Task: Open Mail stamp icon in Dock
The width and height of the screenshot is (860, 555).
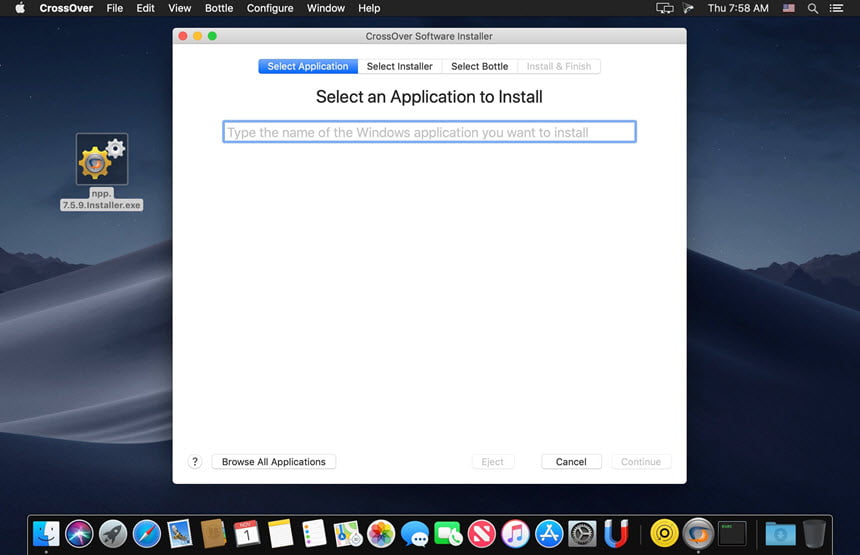Action: pos(180,533)
